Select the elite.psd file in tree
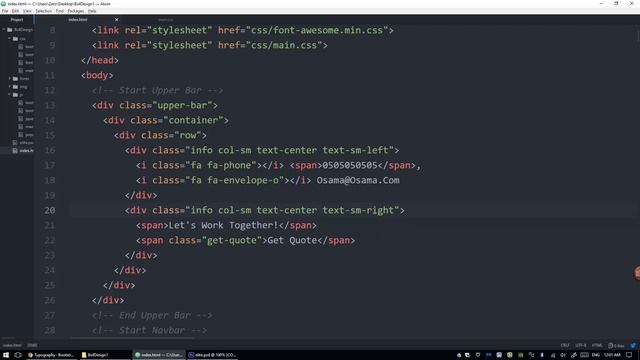Viewport: 640px width, 360px height. pyautogui.click(x=24, y=142)
